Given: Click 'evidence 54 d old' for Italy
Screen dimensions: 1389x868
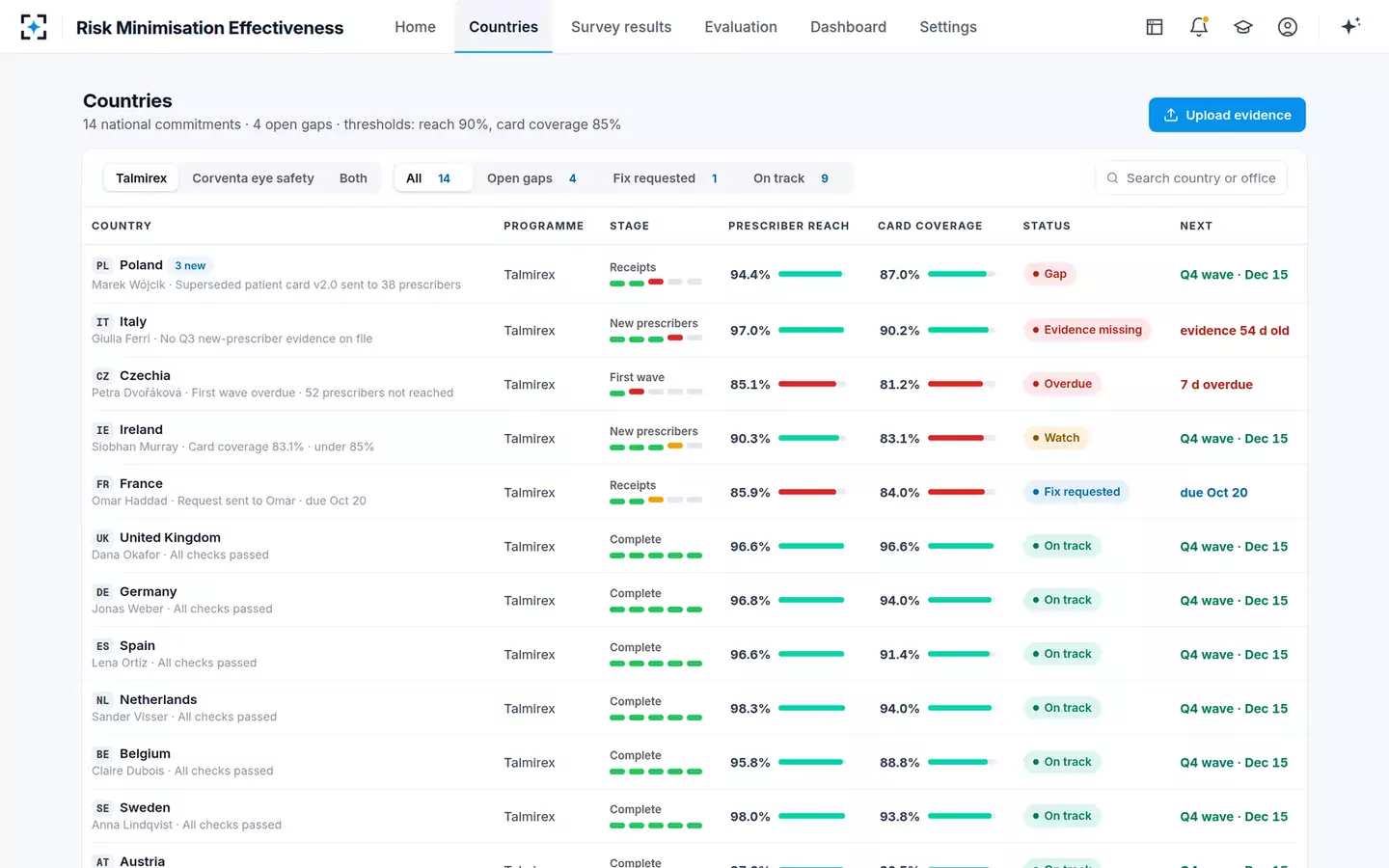Looking at the screenshot, I should [1235, 331].
